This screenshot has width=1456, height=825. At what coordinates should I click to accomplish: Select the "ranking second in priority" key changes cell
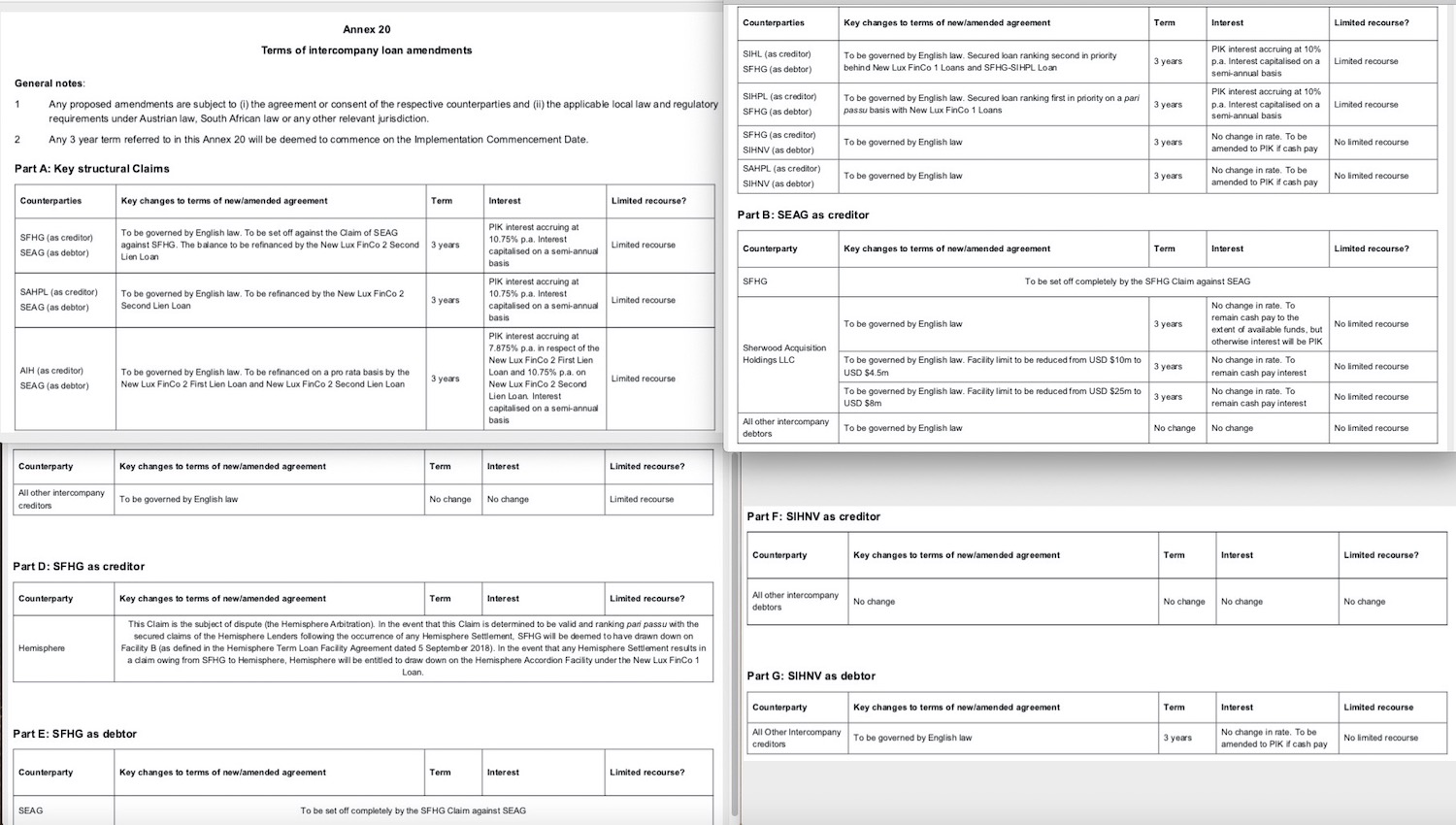click(x=993, y=61)
